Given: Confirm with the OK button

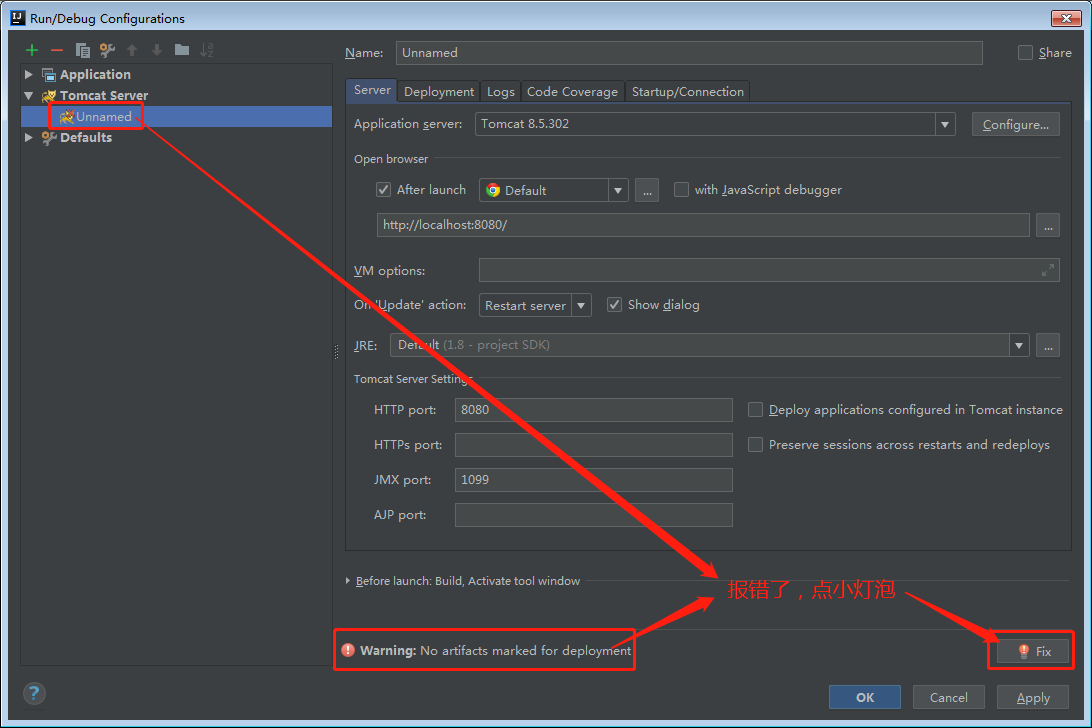Looking at the screenshot, I should click(x=865, y=697).
